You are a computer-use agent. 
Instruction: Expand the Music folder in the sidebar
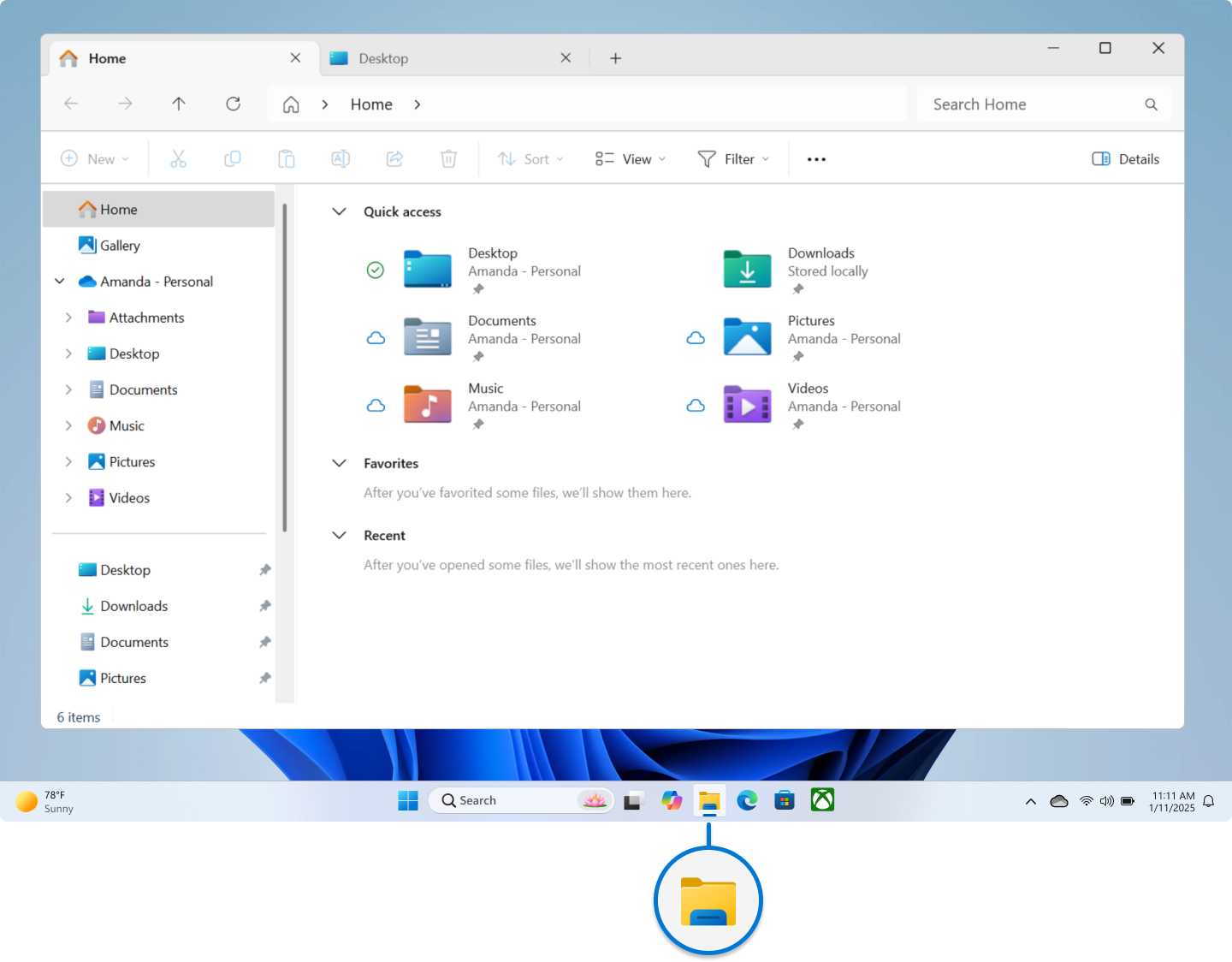(69, 425)
